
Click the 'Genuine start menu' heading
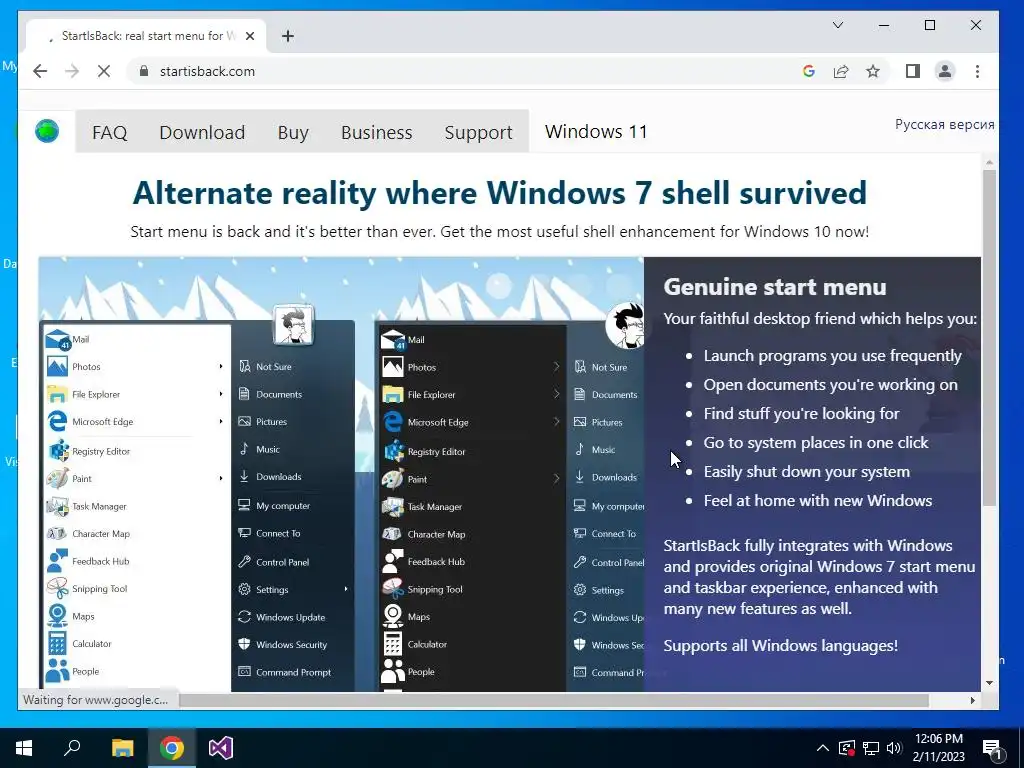pos(775,287)
